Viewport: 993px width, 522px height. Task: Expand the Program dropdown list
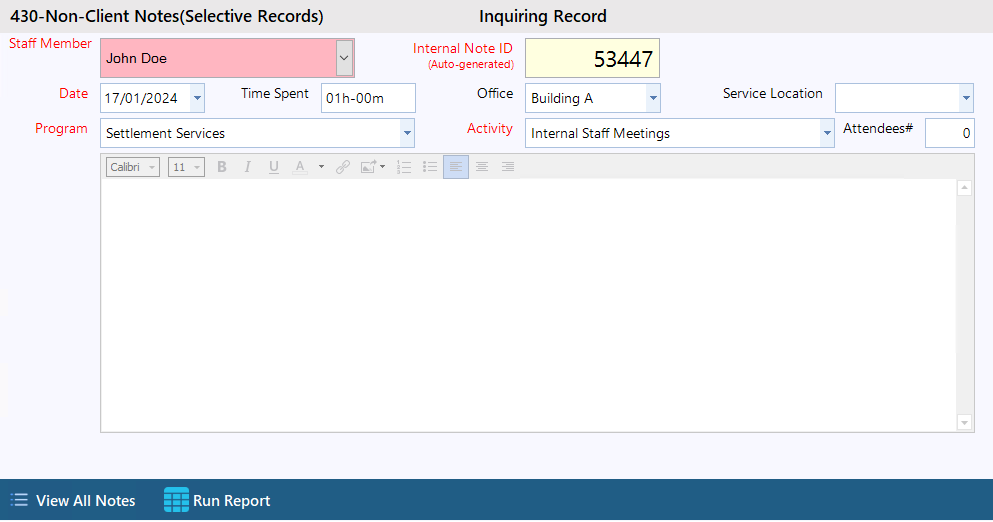coord(407,133)
